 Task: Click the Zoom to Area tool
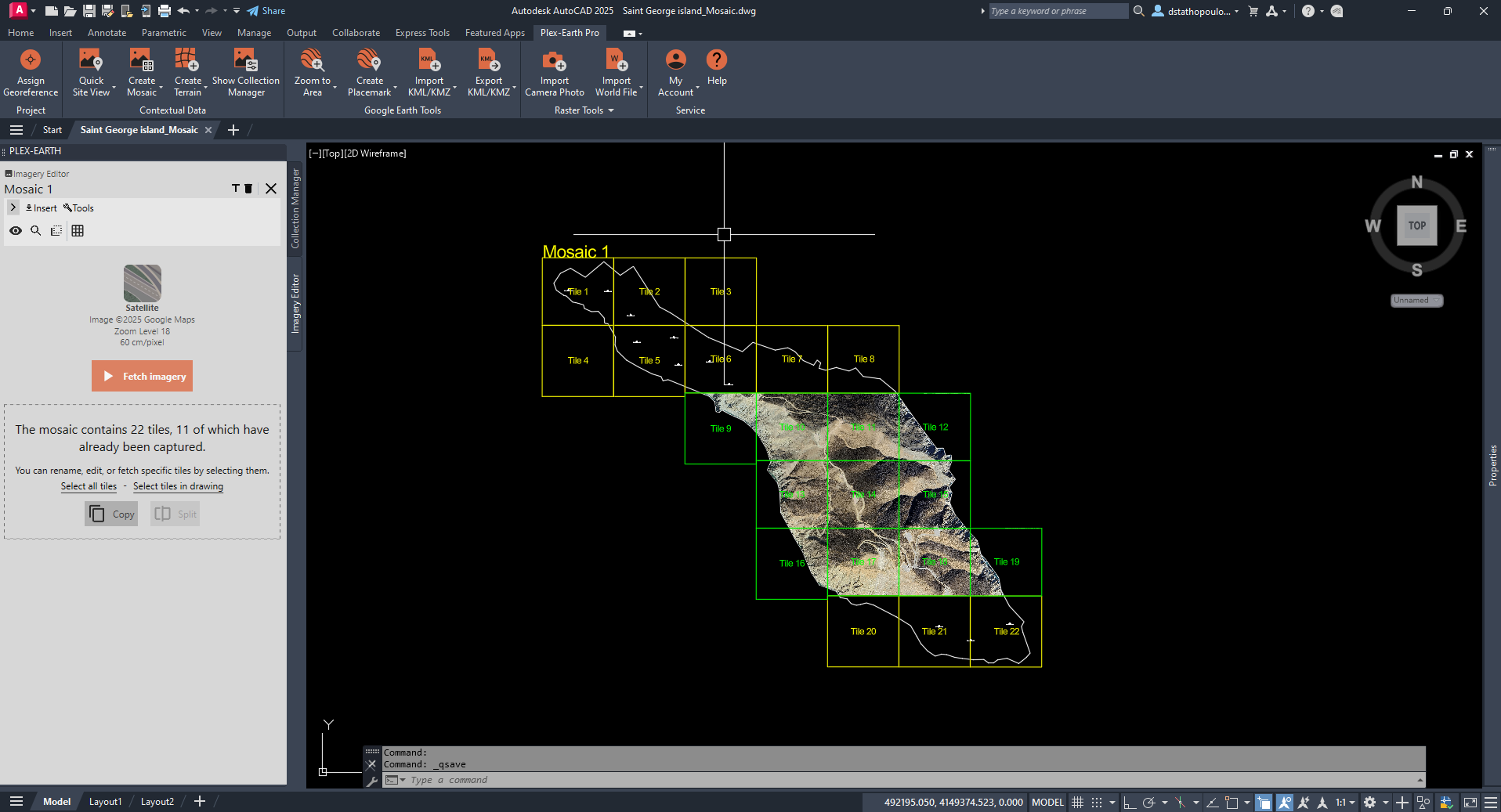point(312,72)
